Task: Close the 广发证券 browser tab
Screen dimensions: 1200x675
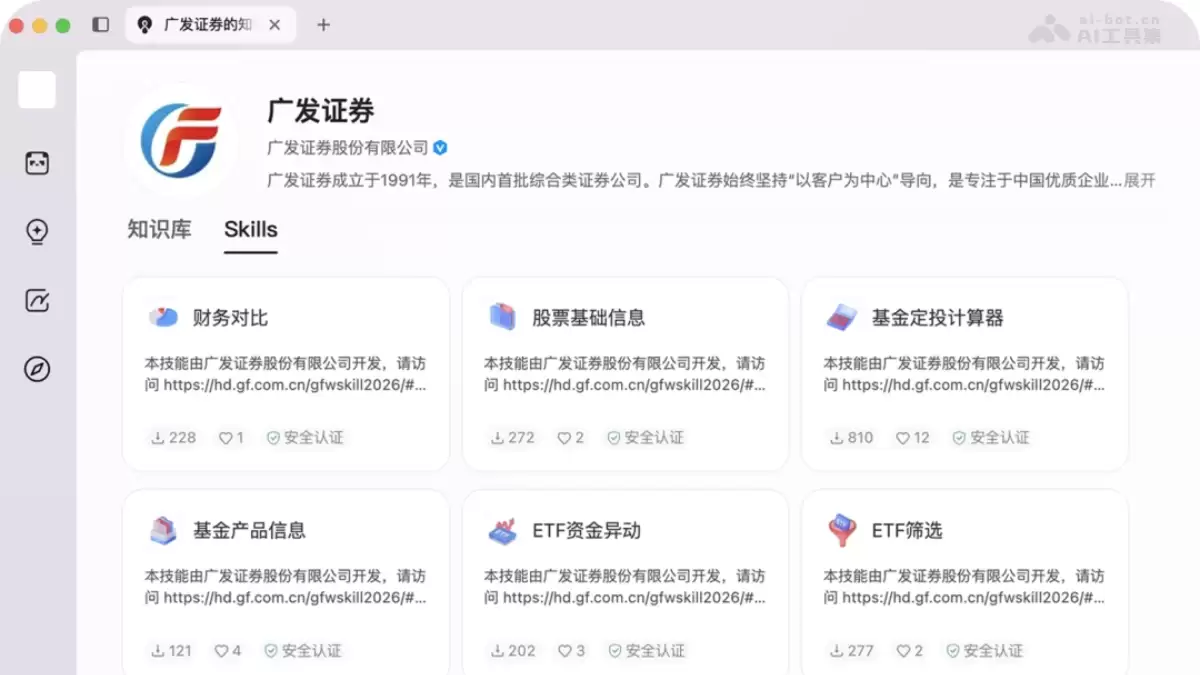Action: click(275, 25)
